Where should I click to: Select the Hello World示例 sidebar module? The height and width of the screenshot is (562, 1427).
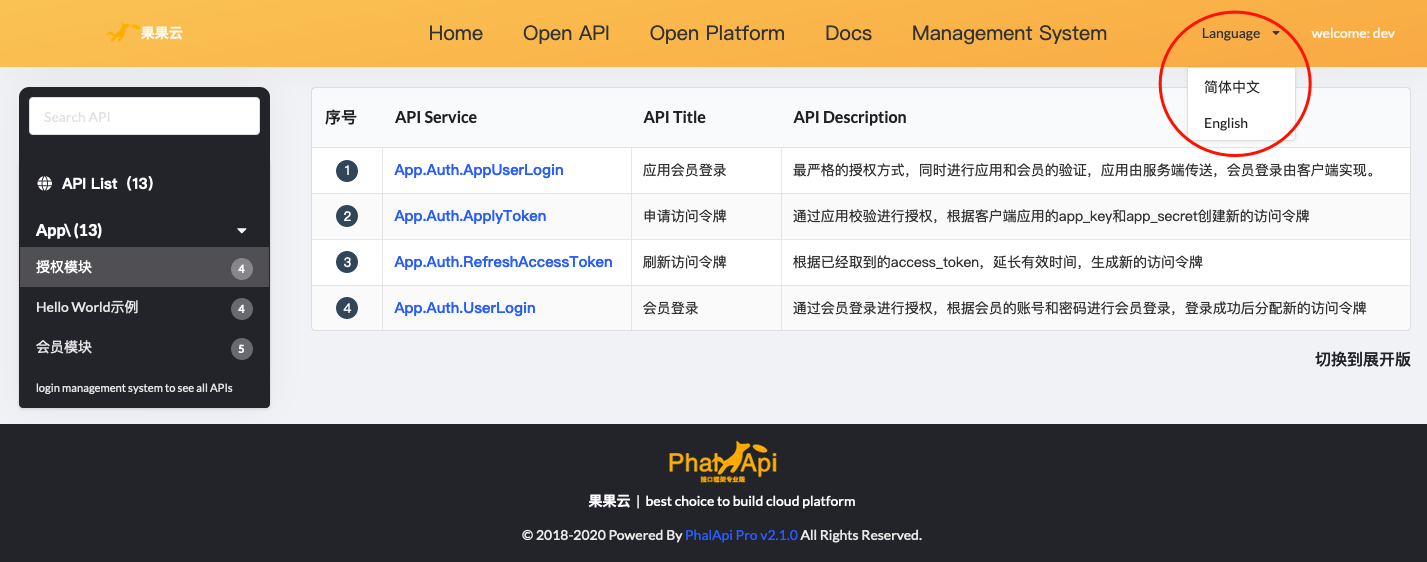[87, 307]
